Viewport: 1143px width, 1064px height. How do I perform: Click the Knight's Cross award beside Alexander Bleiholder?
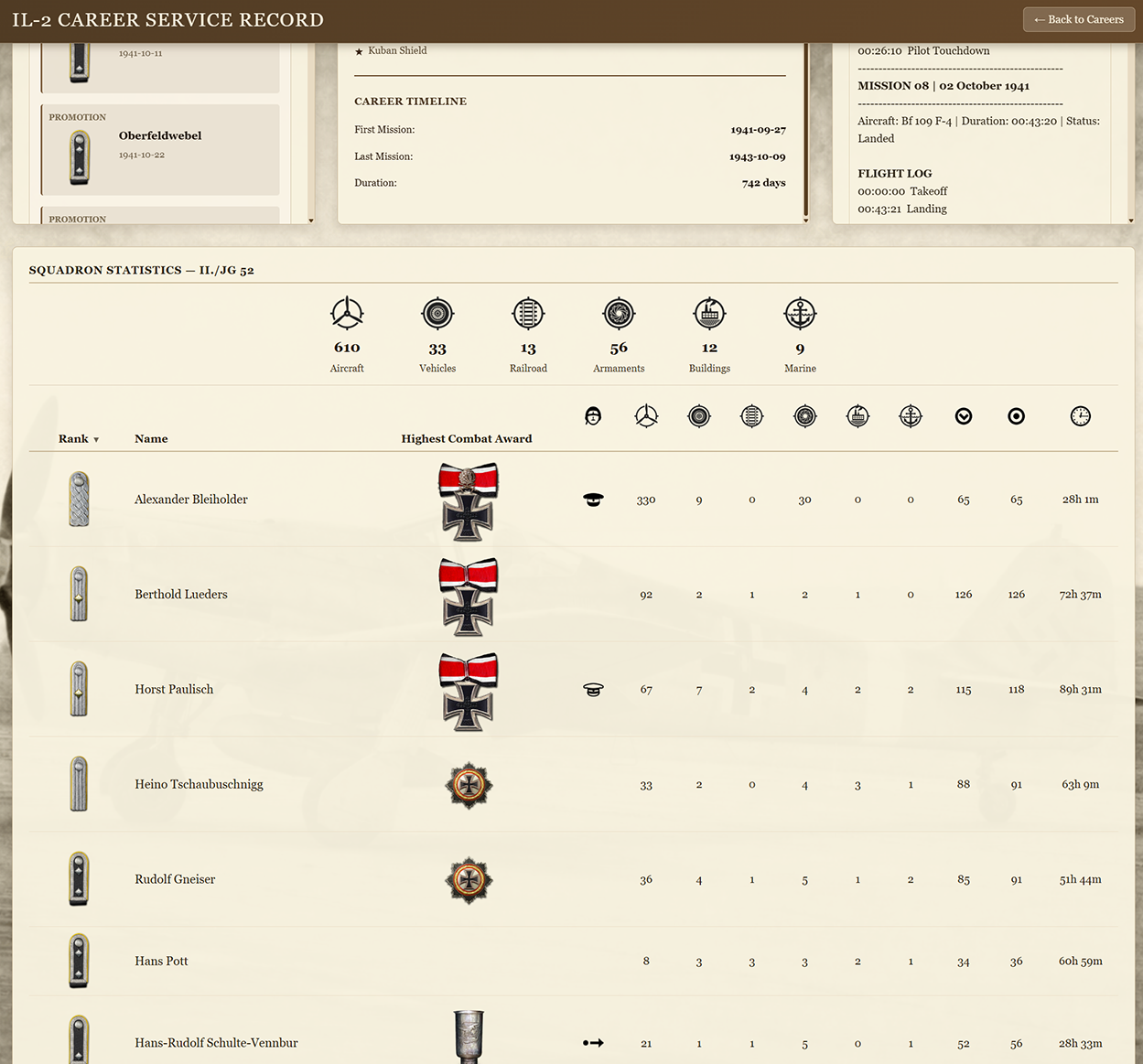click(468, 501)
